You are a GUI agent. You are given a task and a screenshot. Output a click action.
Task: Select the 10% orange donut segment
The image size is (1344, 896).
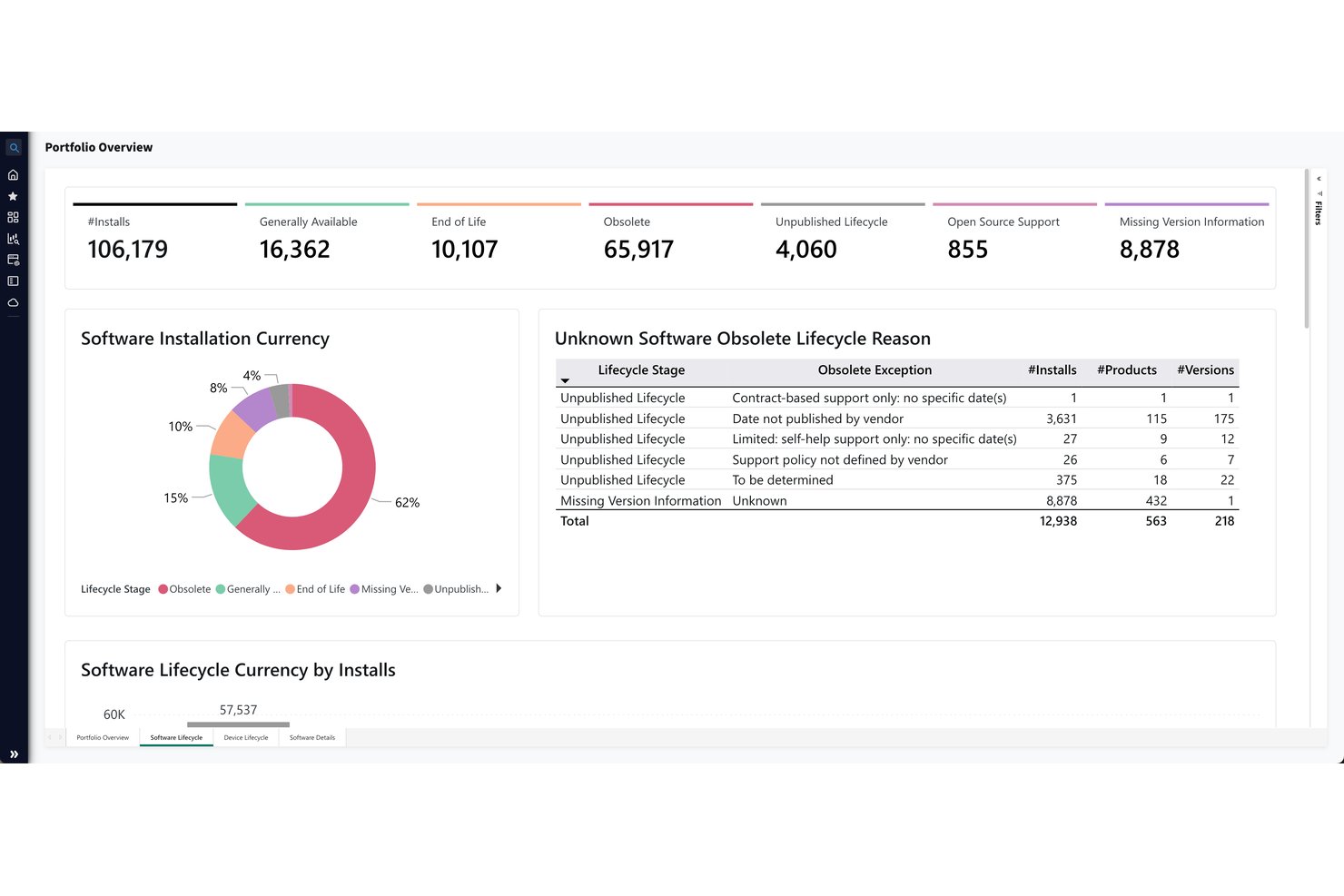(231, 436)
